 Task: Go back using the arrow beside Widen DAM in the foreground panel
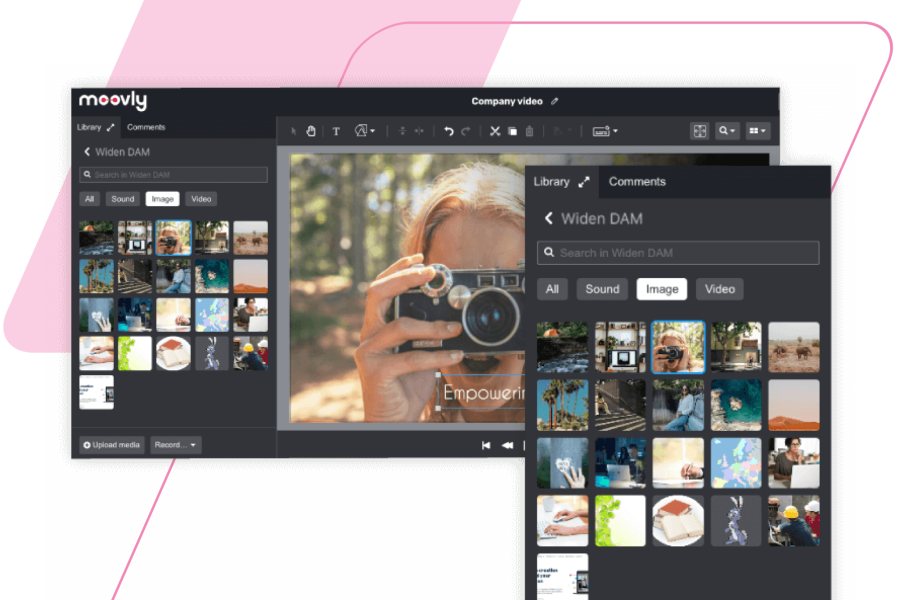pyautogui.click(x=548, y=218)
